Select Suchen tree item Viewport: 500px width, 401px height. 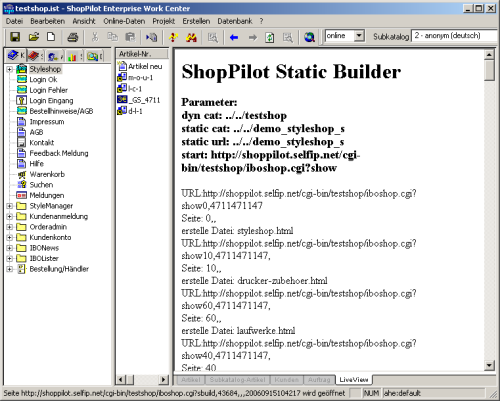click(x=41, y=185)
